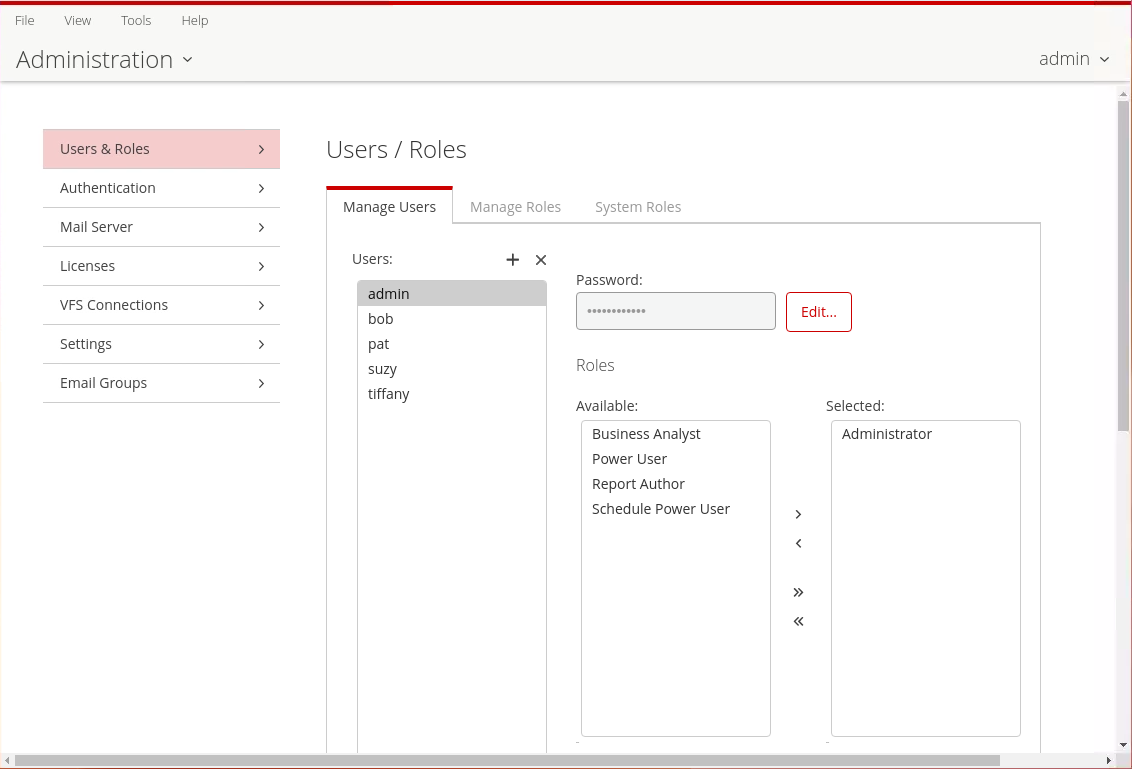Select Report Author in Available roles
Viewport: 1132px width, 769px height.
[x=638, y=484]
